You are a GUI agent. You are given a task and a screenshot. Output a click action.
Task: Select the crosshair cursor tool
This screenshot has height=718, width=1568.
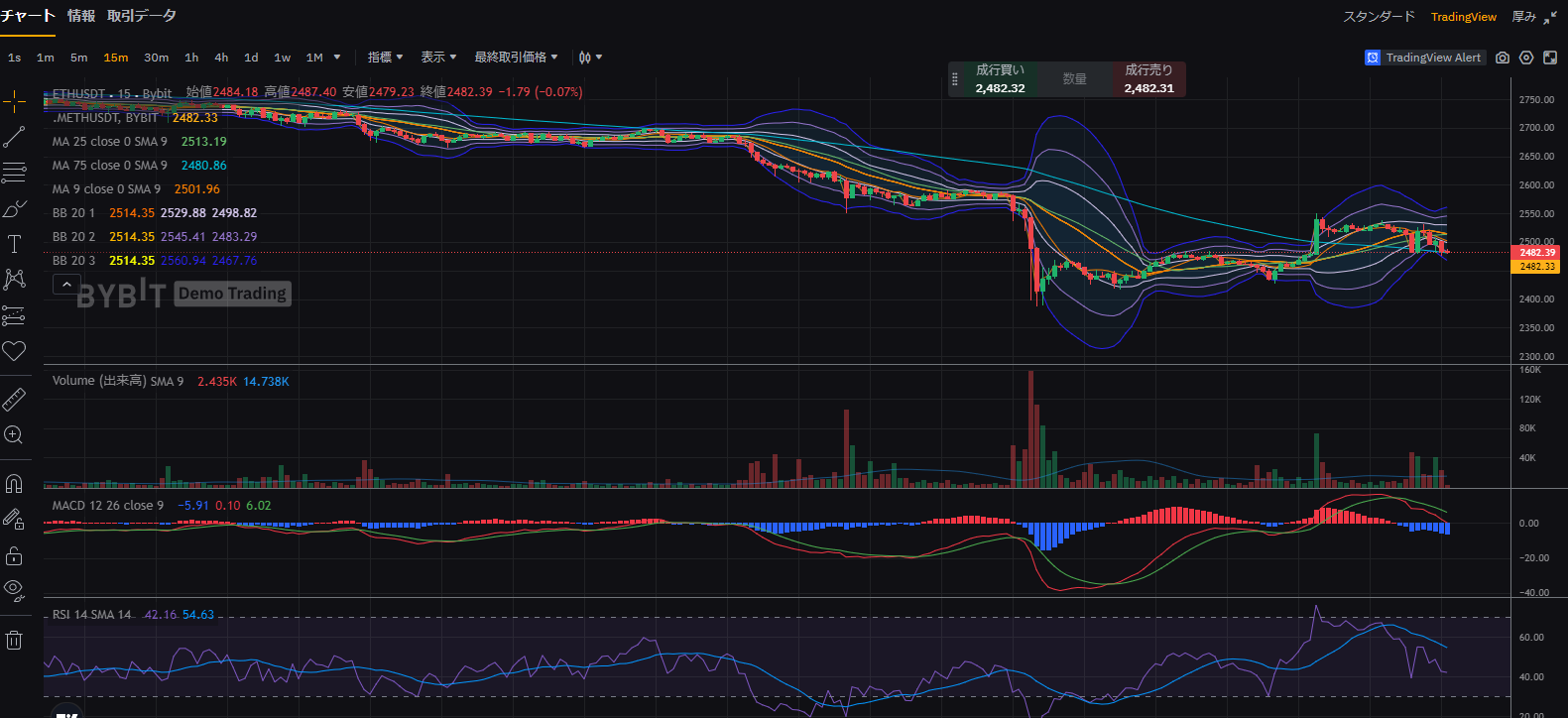(14, 101)
